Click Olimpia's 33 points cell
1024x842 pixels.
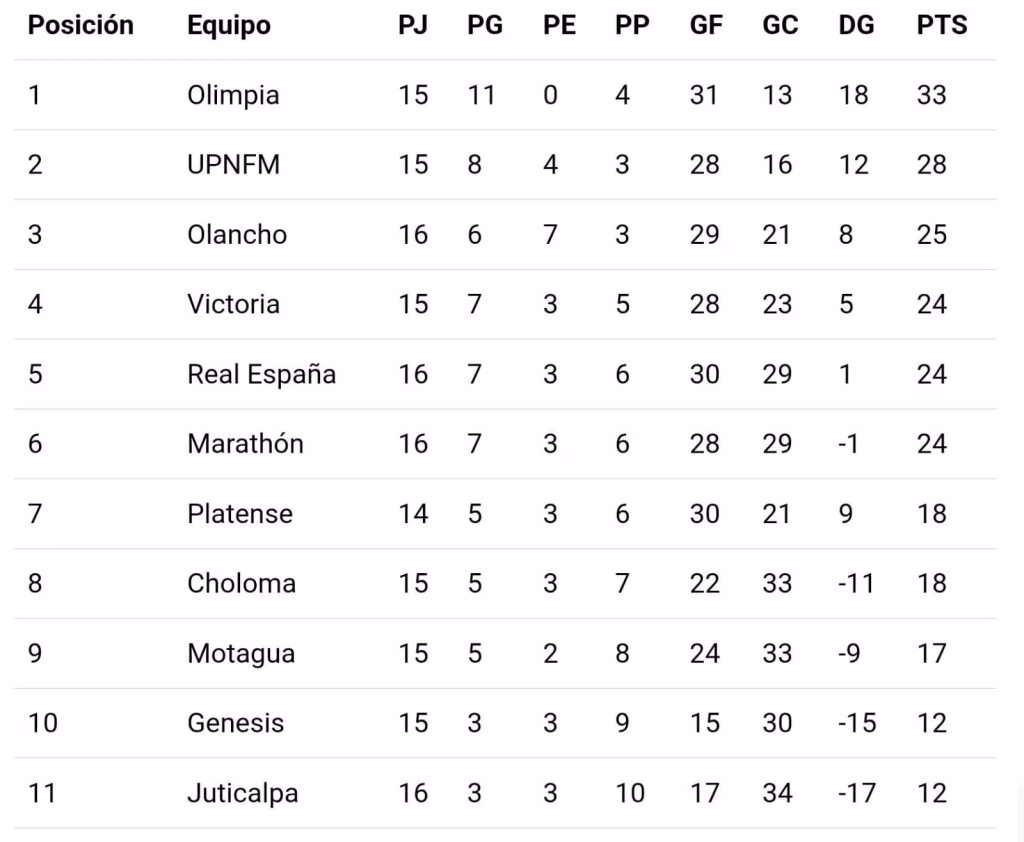pos(931,95)
